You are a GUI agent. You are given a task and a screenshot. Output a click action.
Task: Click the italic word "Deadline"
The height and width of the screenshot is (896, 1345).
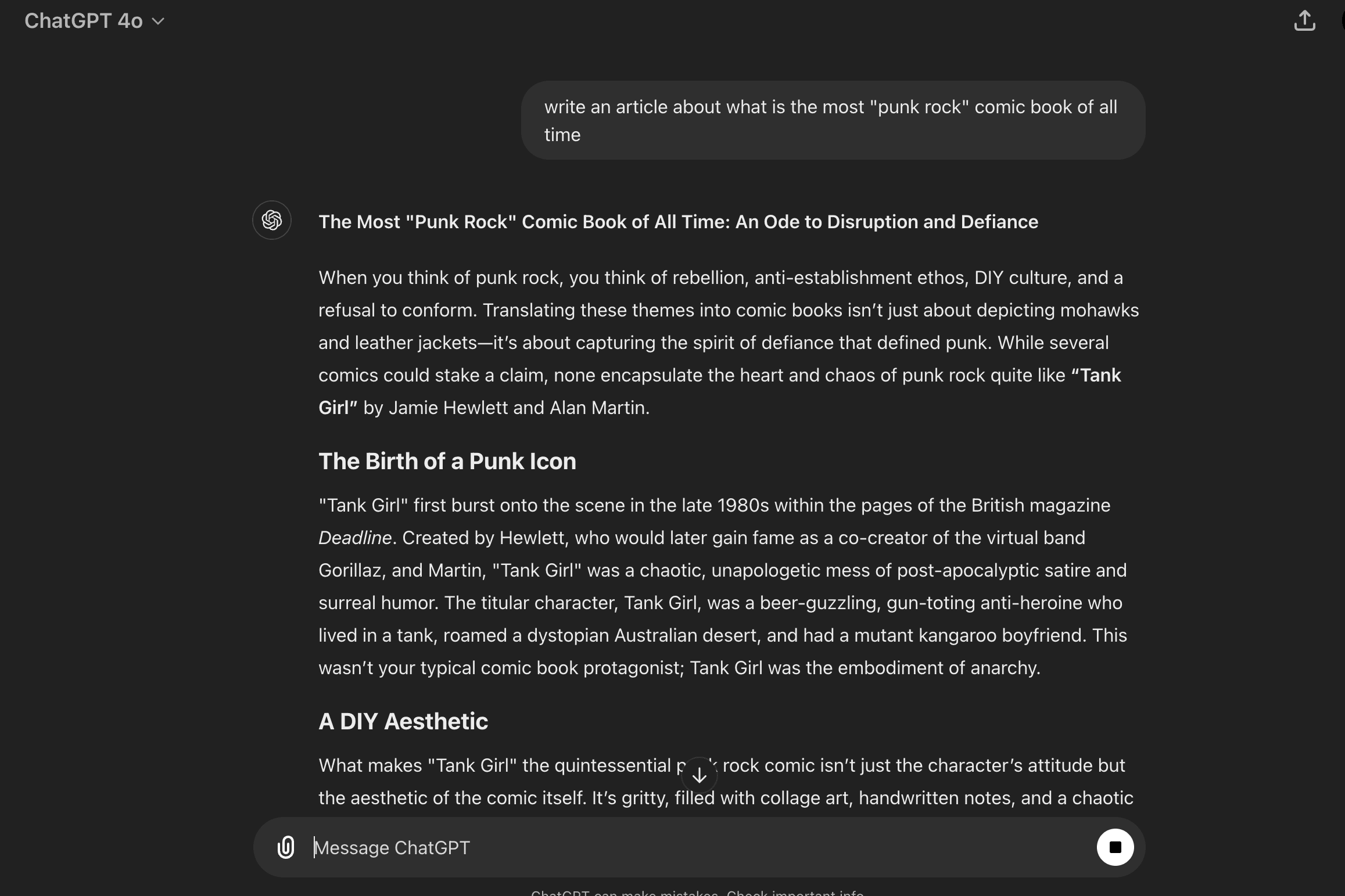(x=355, y=538)
